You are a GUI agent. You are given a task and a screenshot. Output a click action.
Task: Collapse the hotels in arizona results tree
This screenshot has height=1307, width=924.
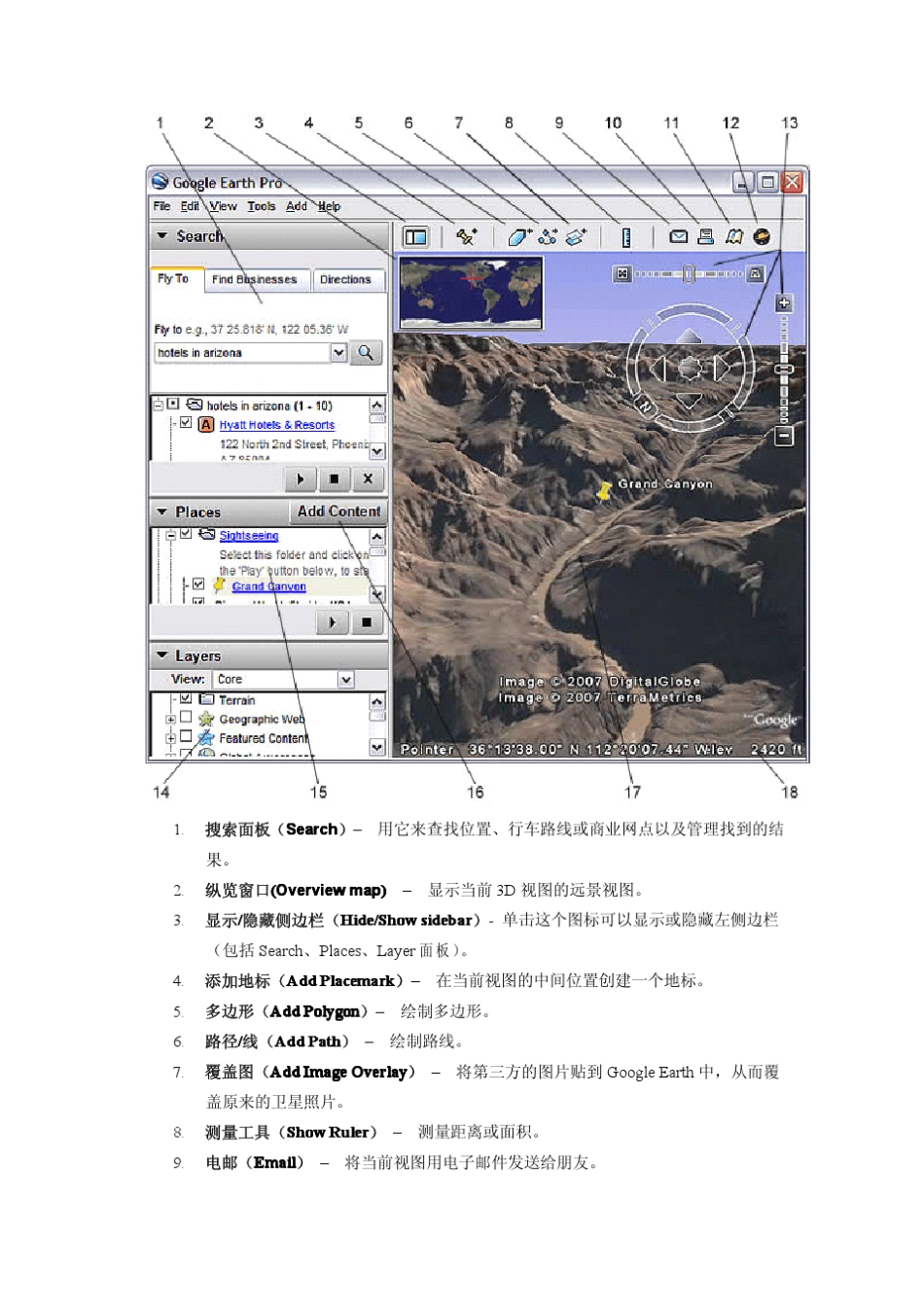pyautogui.click(x=158, y=404)
